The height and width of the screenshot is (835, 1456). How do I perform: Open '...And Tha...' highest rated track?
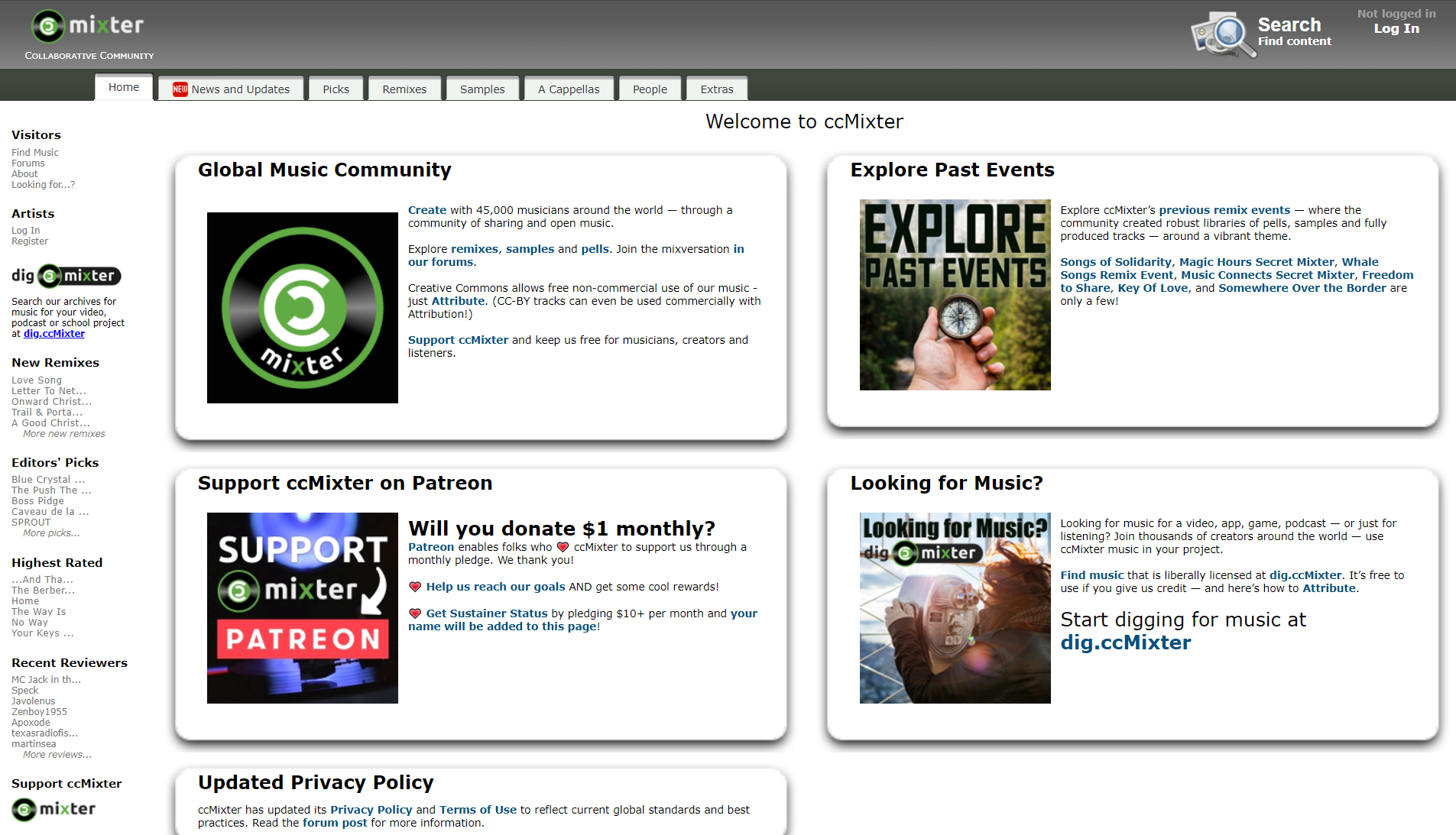(43, 580)
